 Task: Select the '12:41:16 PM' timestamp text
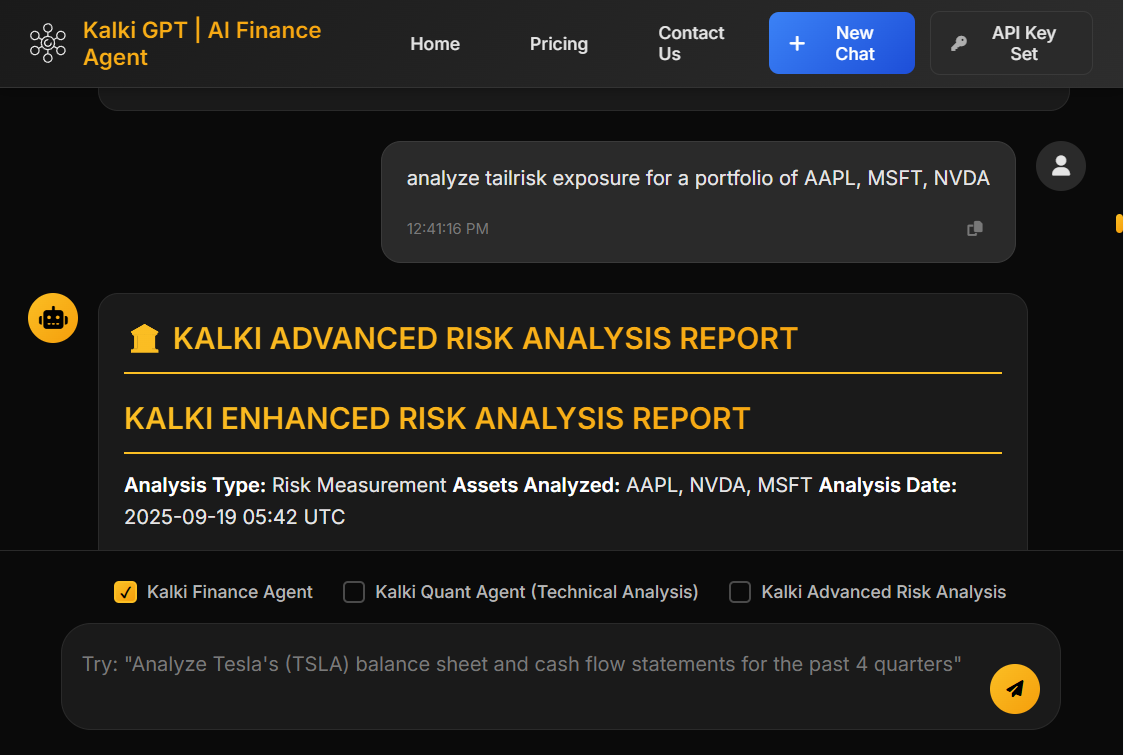tap(447, 229)
